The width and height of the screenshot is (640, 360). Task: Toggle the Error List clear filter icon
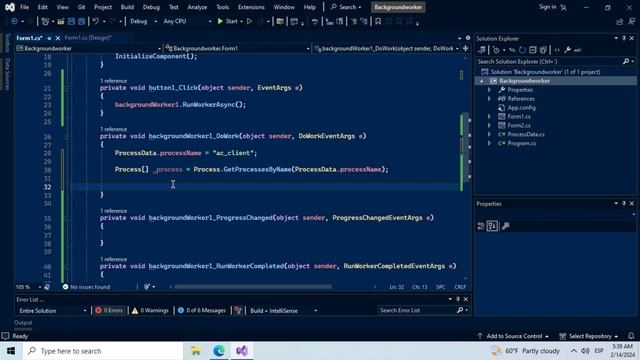point(238,311)
